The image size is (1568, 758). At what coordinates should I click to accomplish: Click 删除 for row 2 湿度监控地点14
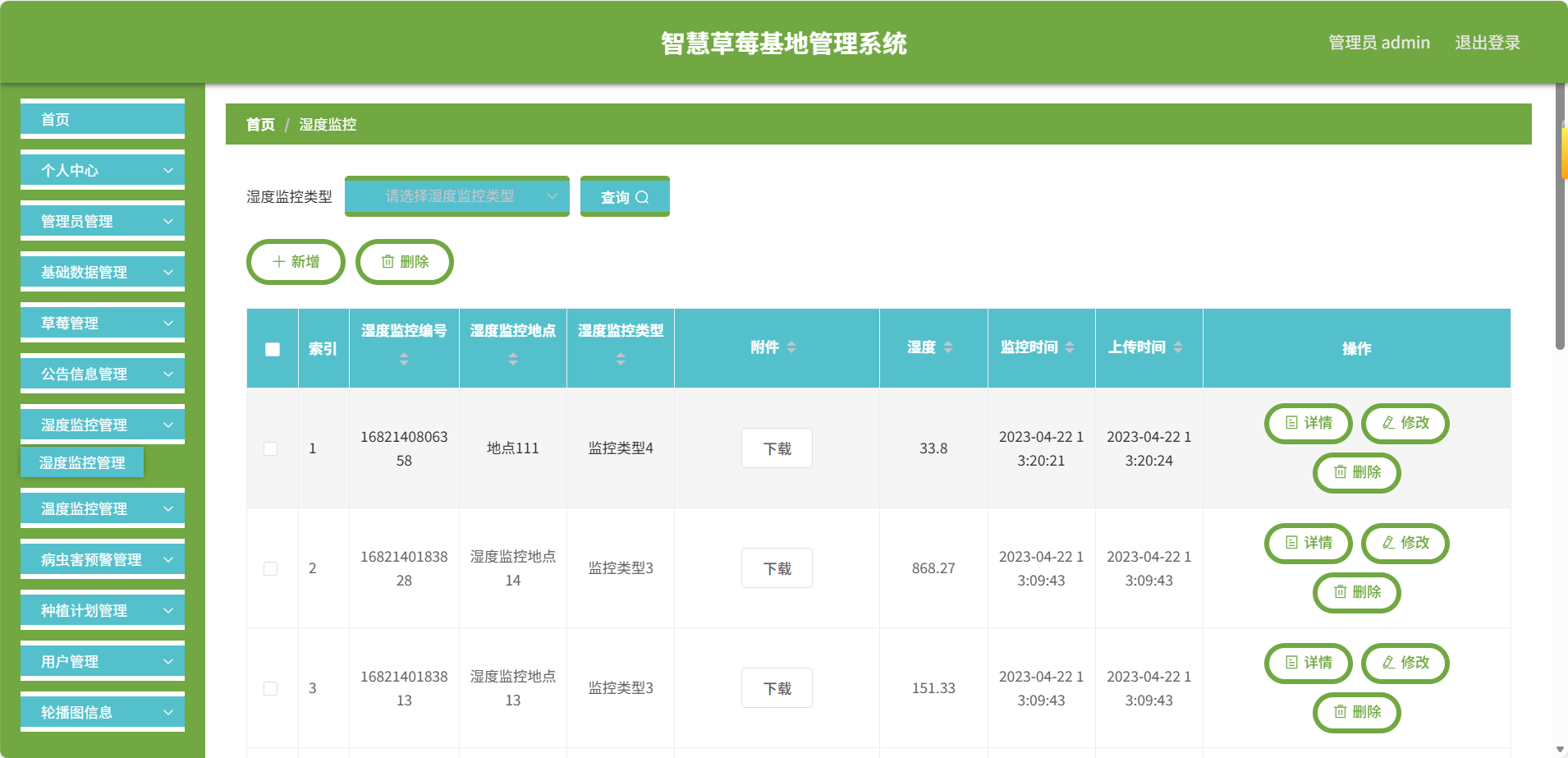[x=1357, y=592]
